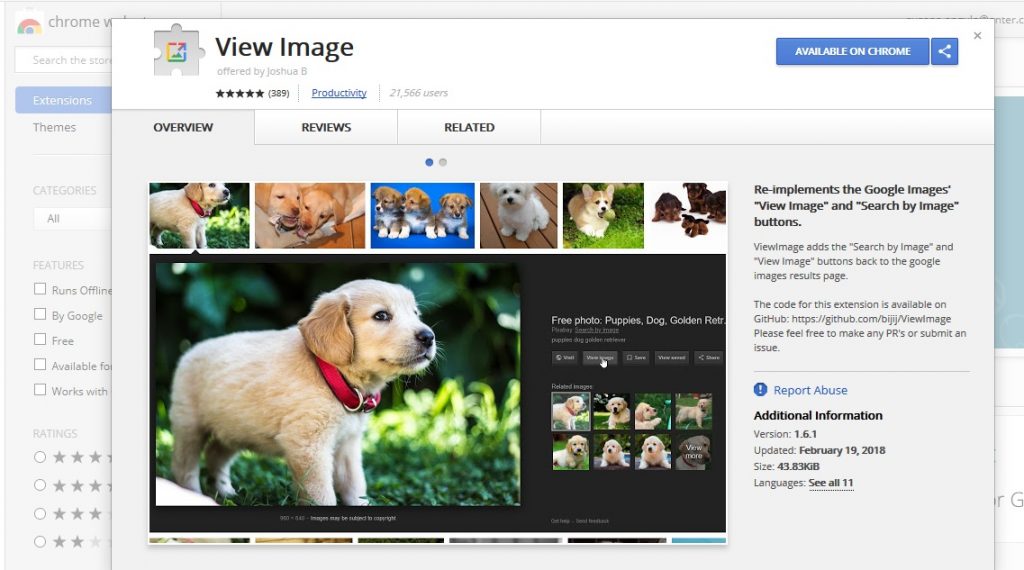Switch to the Reviews tab
Viewport: 1024px width, 570px height.
[326, 127]
